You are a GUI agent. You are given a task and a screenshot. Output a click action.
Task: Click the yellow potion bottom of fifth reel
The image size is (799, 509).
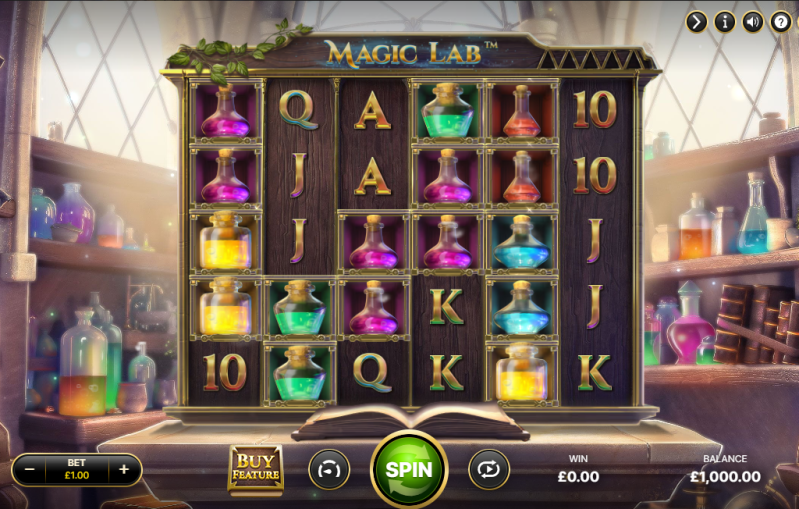522,374
